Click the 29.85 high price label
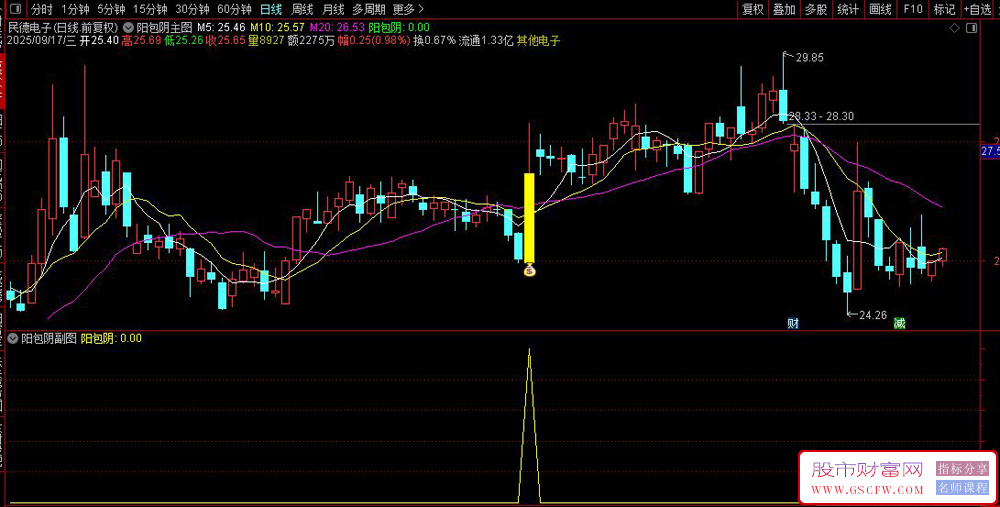The width and height of the screenshot is (1000, 507). point(810,57)
